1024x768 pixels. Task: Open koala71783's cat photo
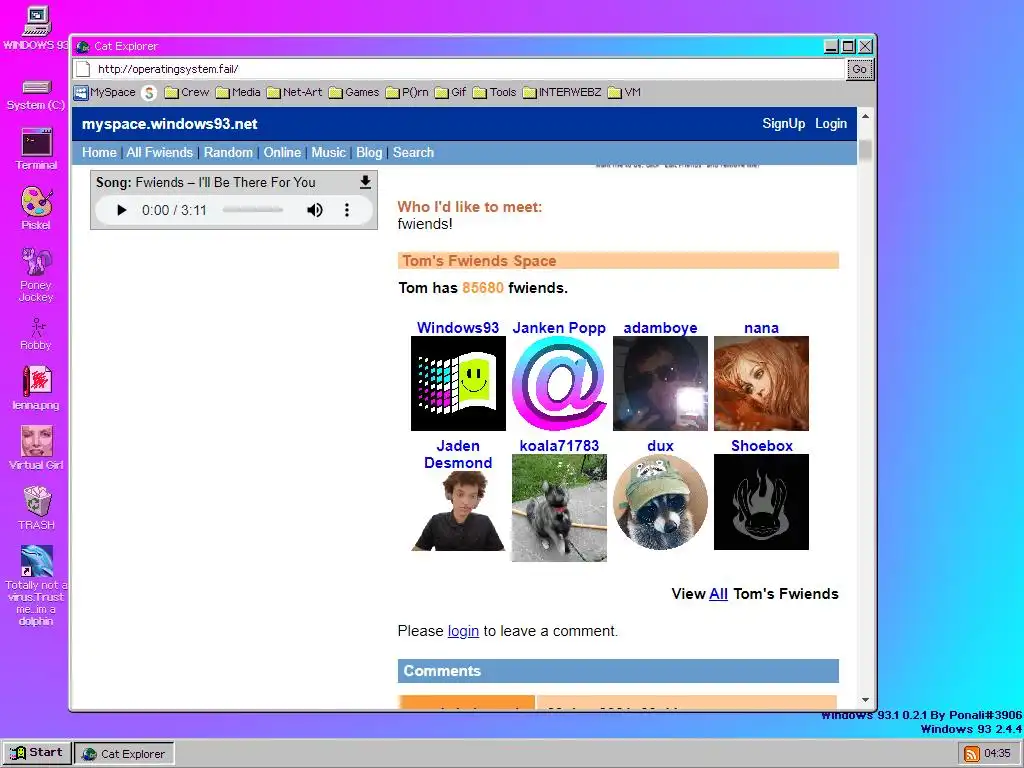[559, 508]
